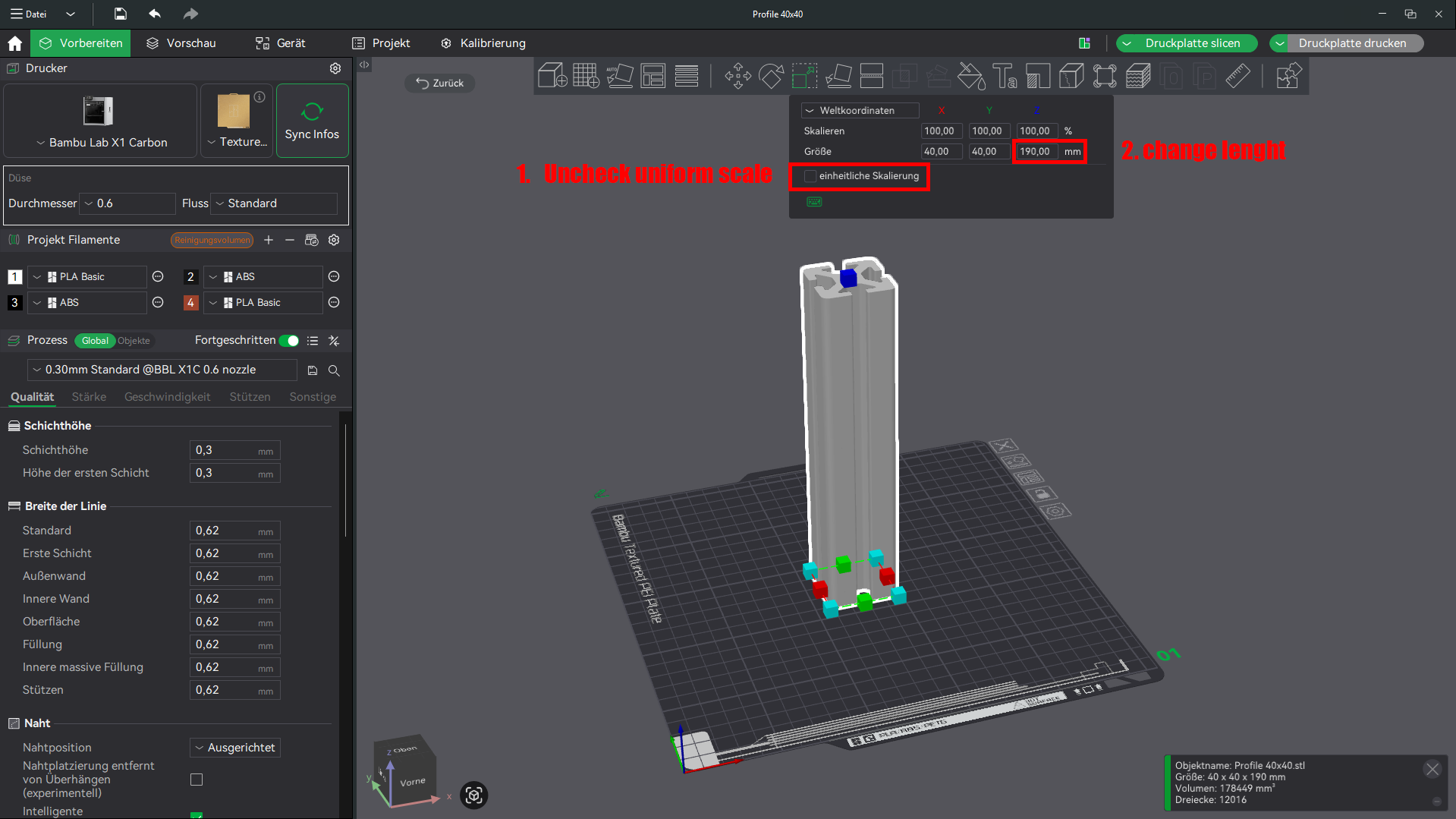Open the Fluss Standard dropdown
1456x819 pixels.
[x=274, y=203]
